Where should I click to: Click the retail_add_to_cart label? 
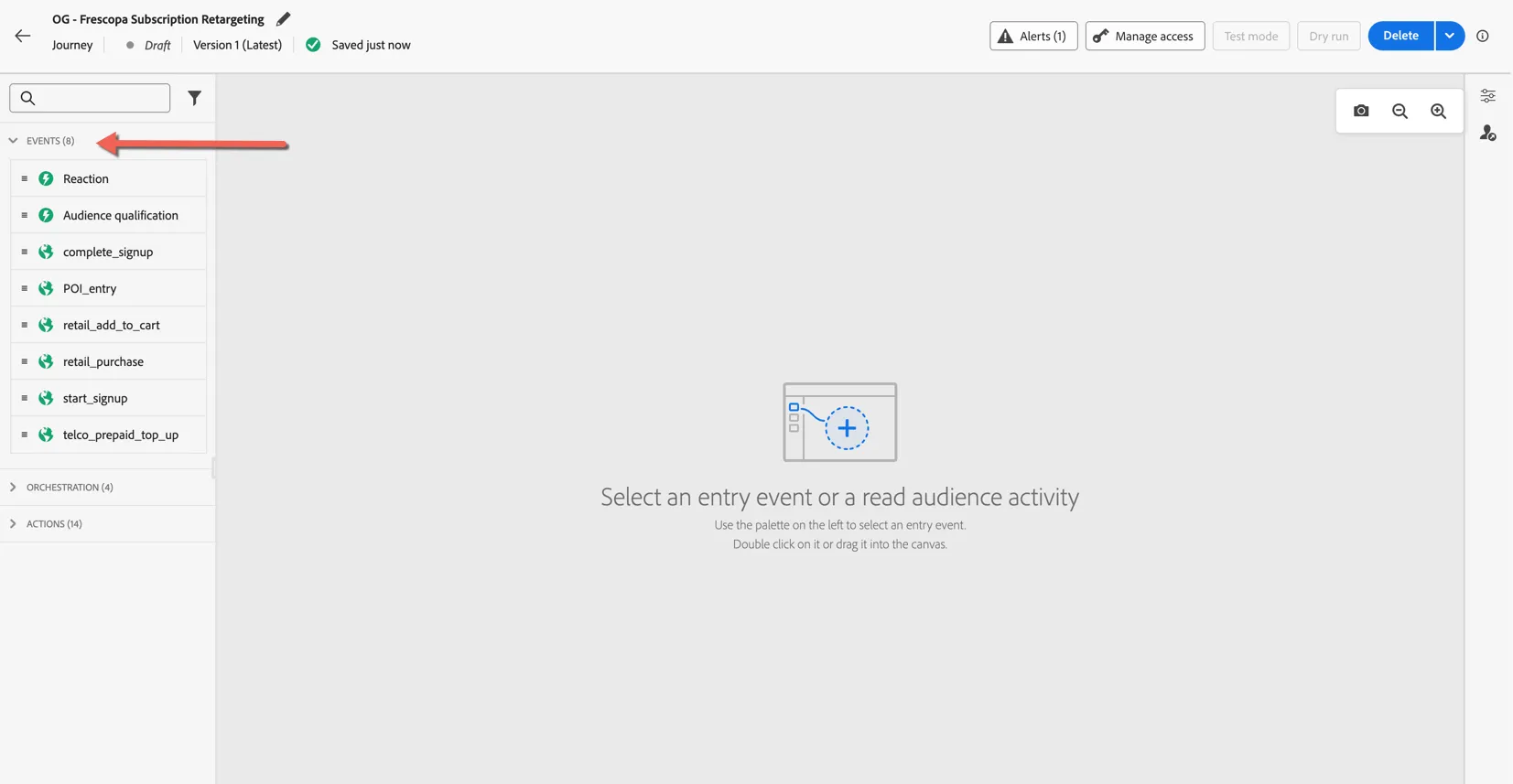pos(112,325)
